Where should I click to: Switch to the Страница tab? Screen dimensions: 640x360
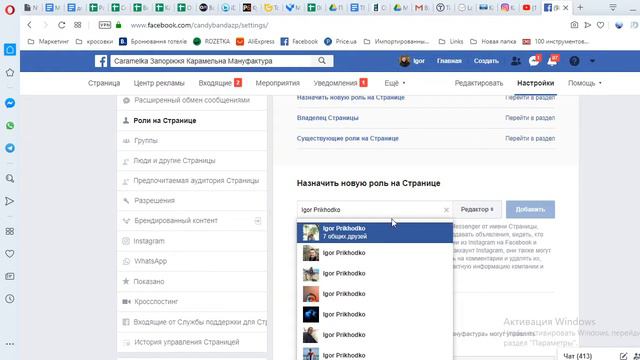click(x=104, y=83)
